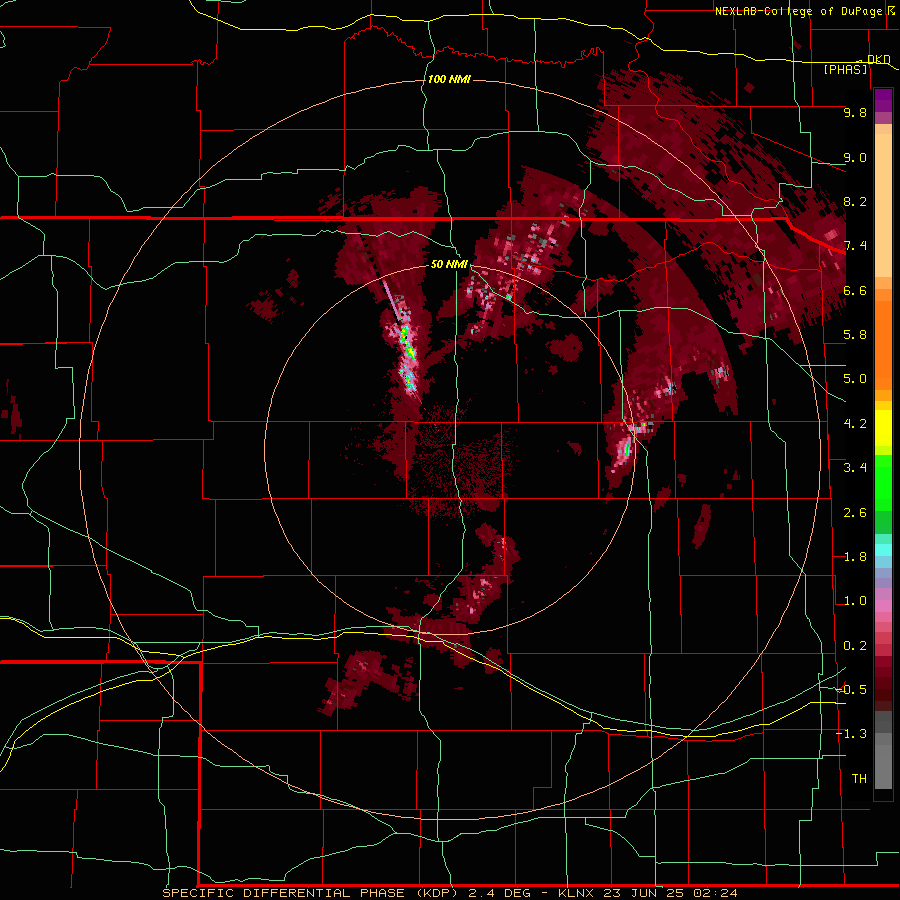Pick the yellow color bar segment
Image resolution: width=900 pixels, height=900 pixels.
[883, 428]
